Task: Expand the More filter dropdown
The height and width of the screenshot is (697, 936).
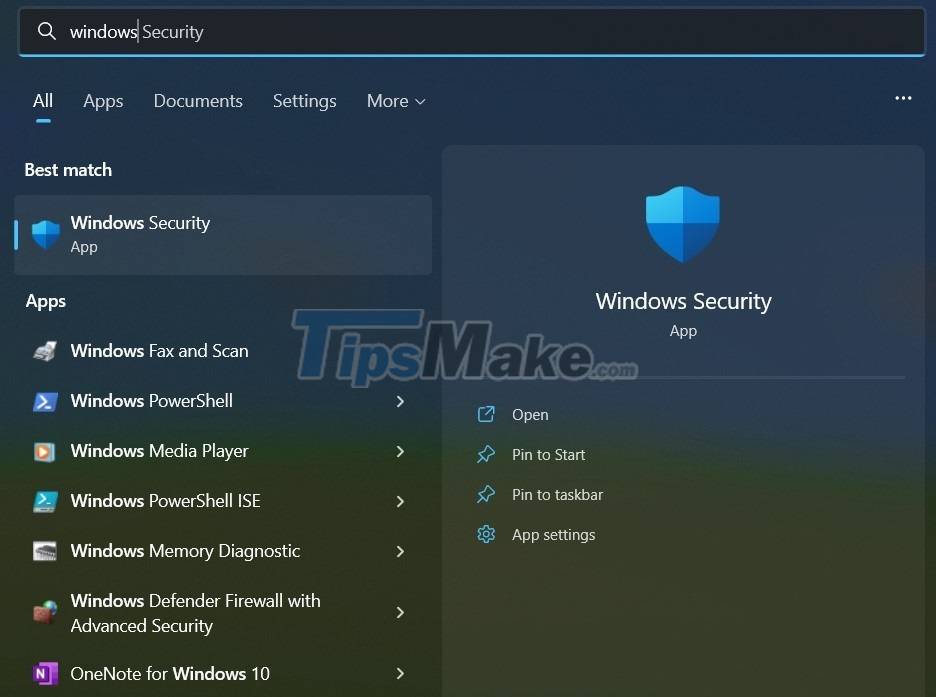Action: tap(395, 100)
